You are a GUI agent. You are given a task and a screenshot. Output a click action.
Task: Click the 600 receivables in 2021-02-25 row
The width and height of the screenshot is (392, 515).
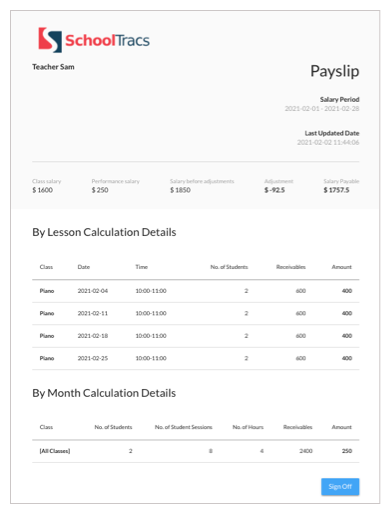[x=301, y=358]
